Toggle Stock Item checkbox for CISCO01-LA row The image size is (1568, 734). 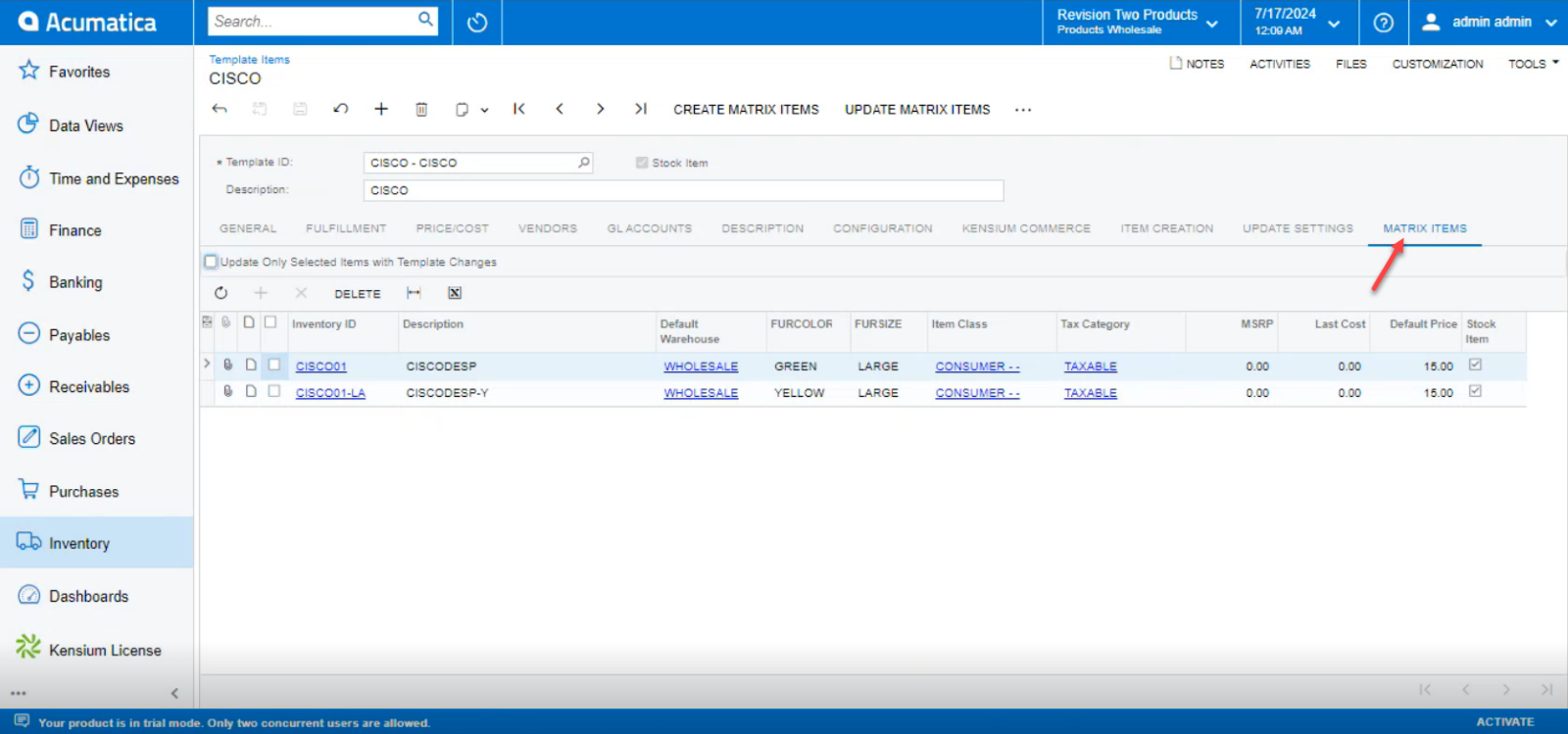pos(1475,391)
